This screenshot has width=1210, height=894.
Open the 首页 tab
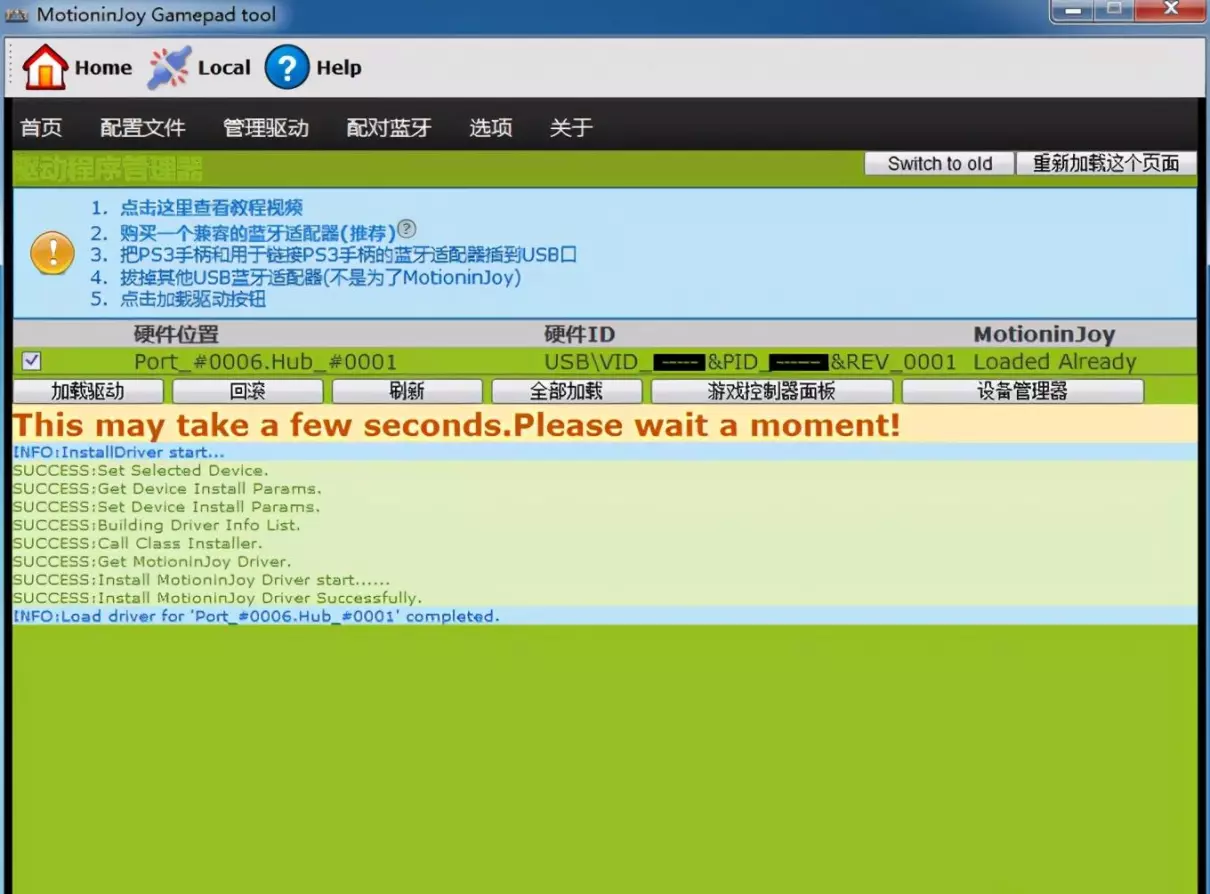(41, 127)
